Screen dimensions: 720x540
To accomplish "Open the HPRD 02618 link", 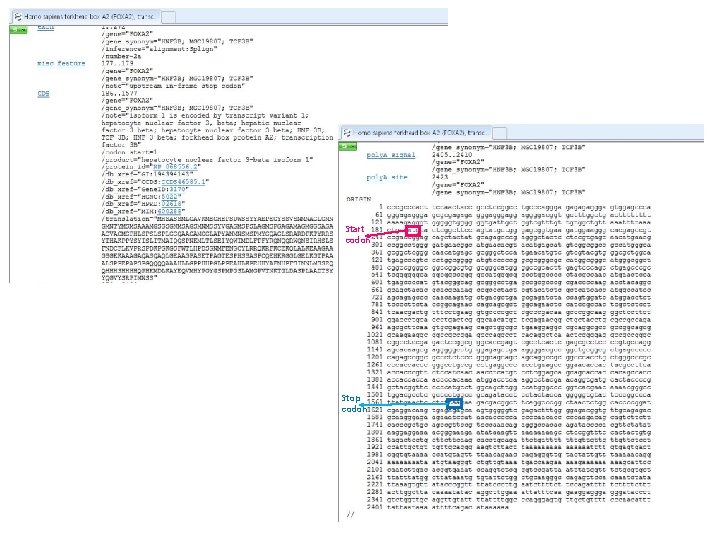I will pos(172,204).
